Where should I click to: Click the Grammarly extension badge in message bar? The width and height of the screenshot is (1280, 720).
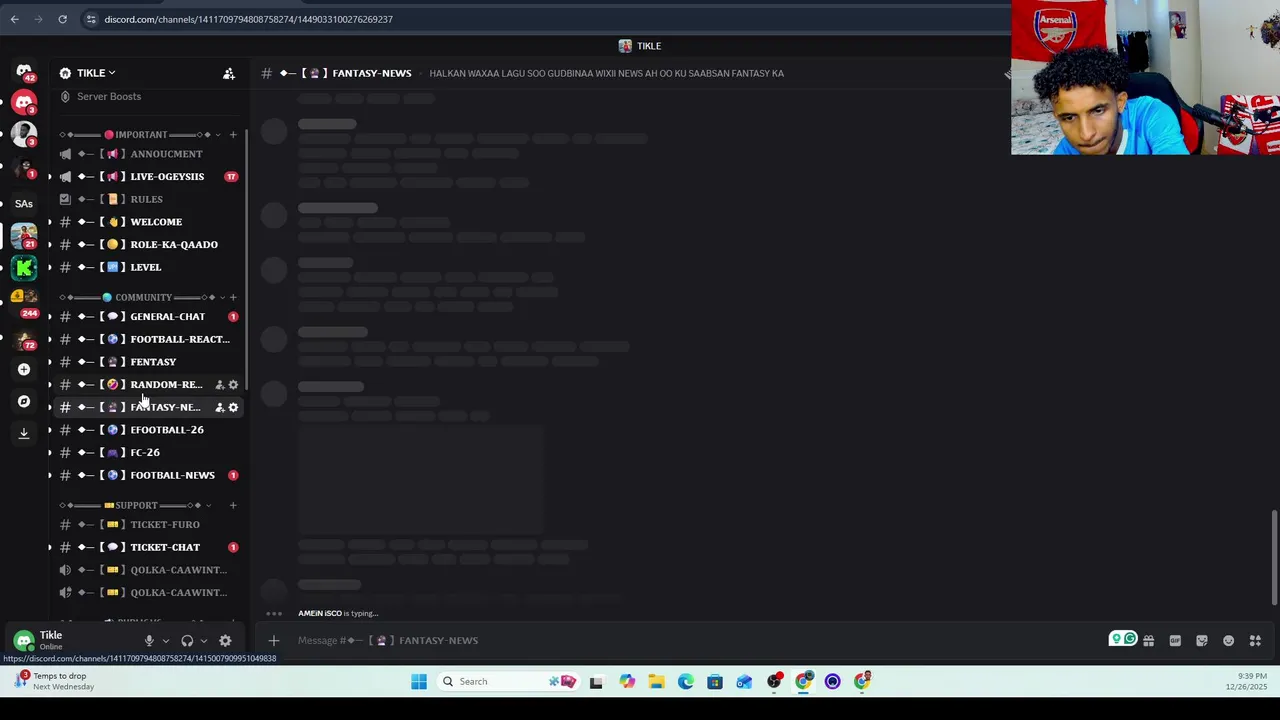coord(1123,639)
